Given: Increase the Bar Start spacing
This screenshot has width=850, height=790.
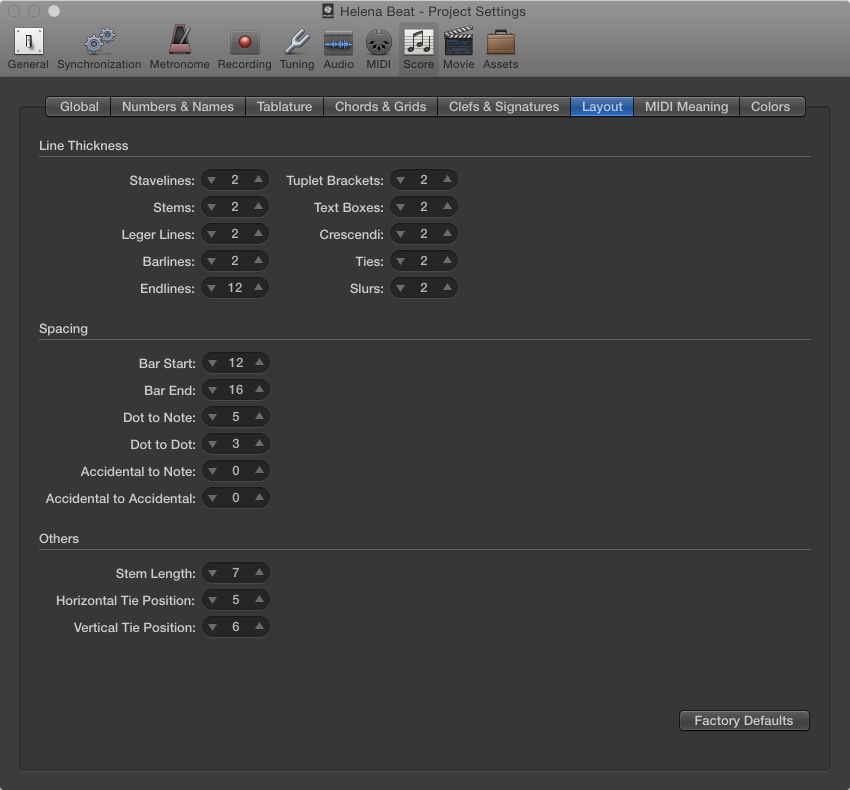Looking at the screenshot, I should click(258, 362).
